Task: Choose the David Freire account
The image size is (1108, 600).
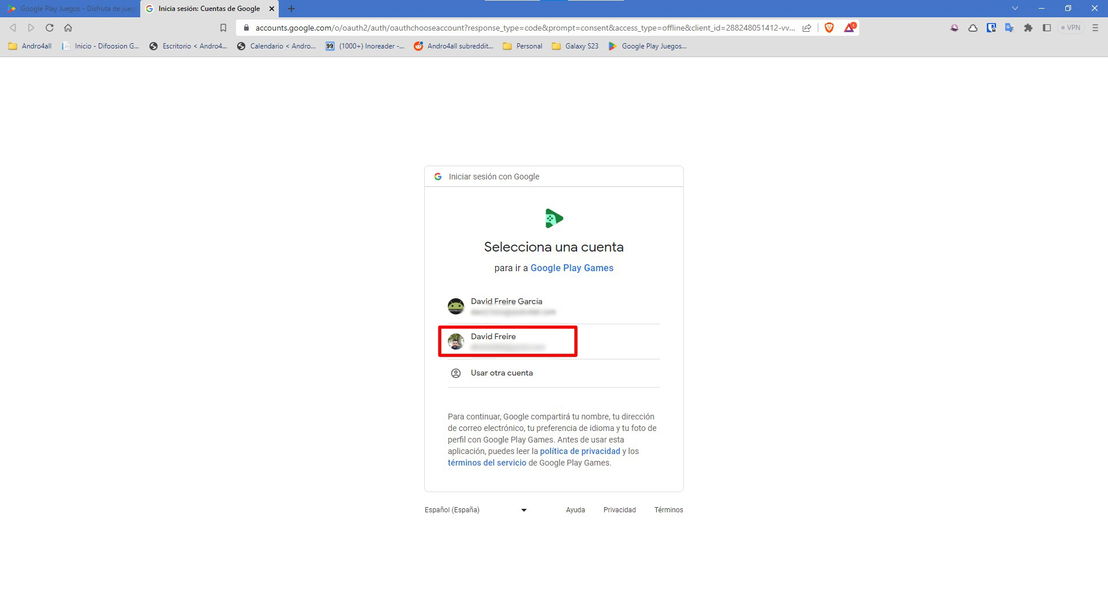Action: click(x=553, y=341)
